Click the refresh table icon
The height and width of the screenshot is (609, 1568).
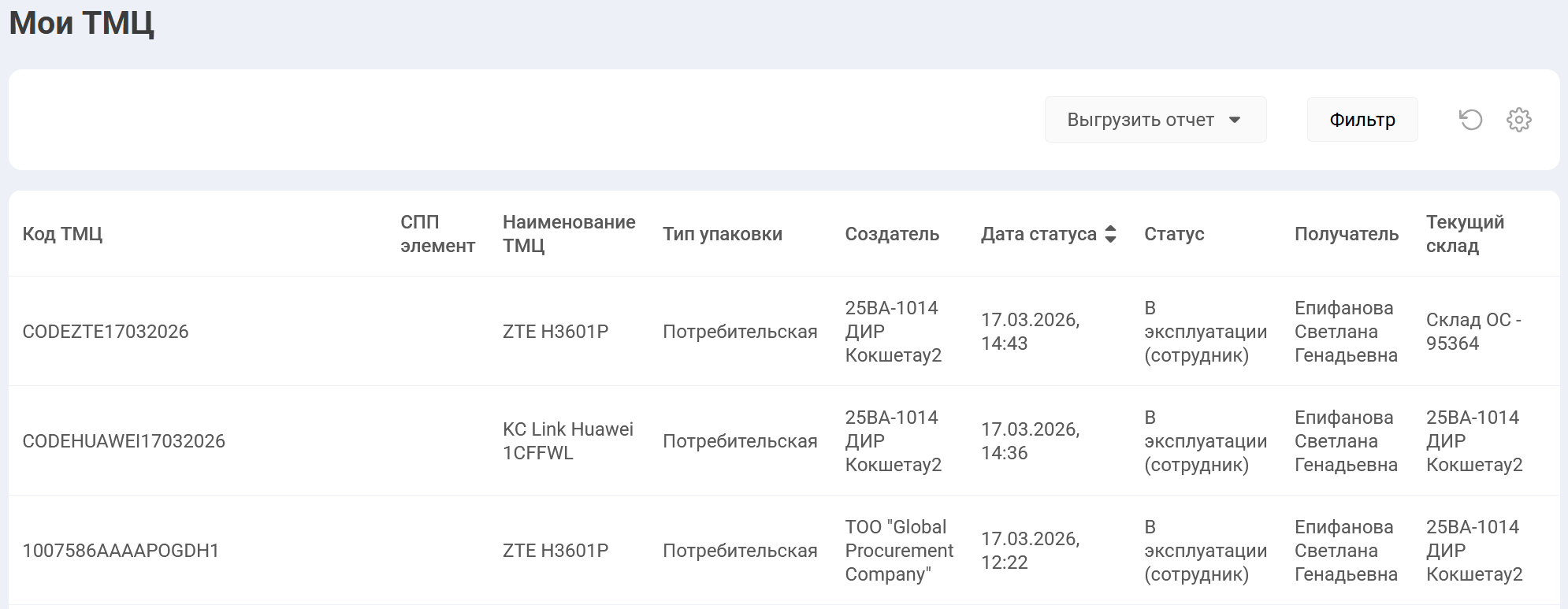pyautogui.click(x=1470, y=120)
